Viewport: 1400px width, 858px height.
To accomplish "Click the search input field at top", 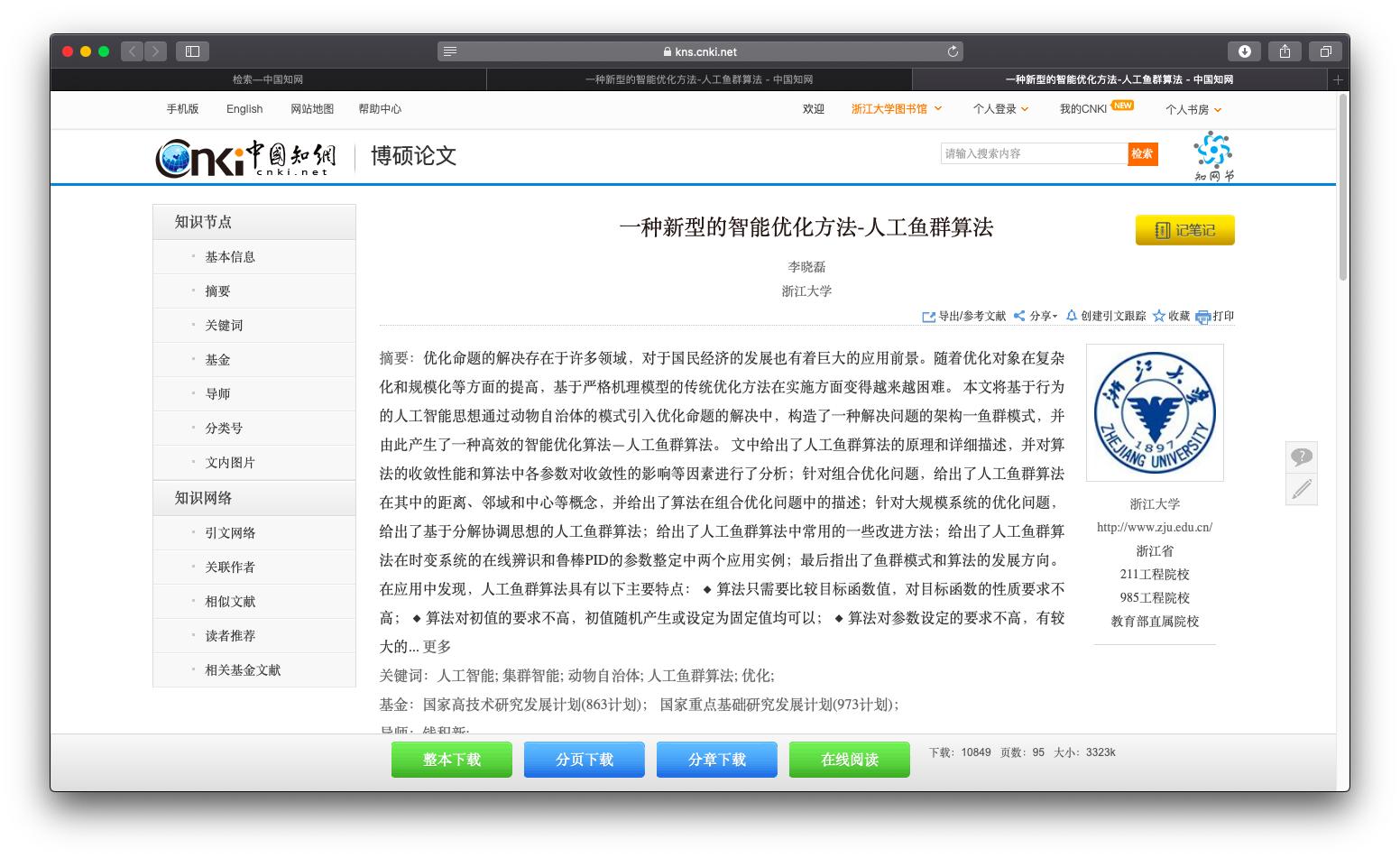I will point(1032,153).
